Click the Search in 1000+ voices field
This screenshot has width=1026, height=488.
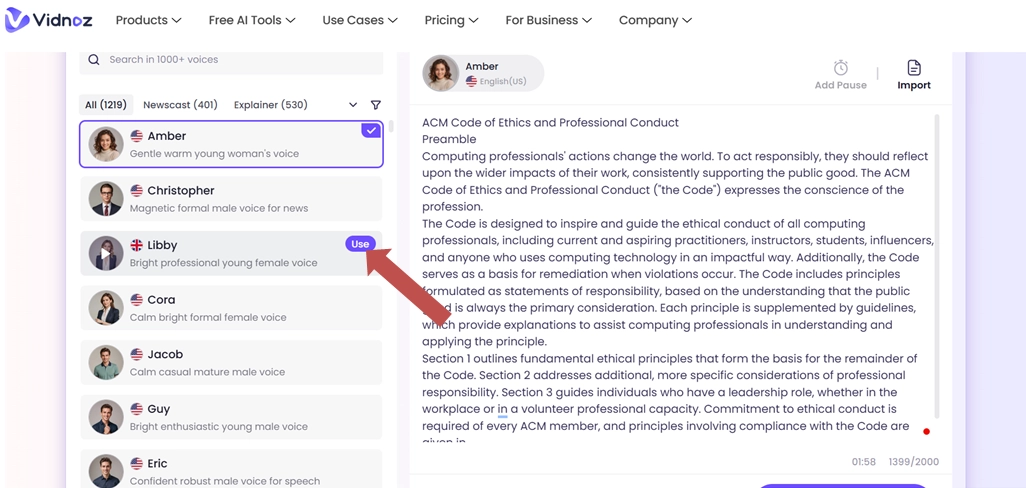pyautogui.click(x=240, y=60)
